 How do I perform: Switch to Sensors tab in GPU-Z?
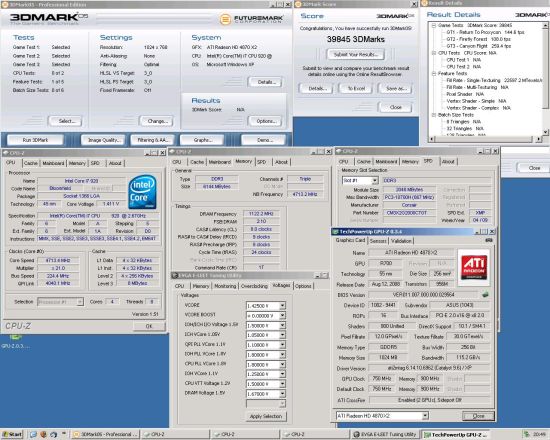tap(378, 241)
